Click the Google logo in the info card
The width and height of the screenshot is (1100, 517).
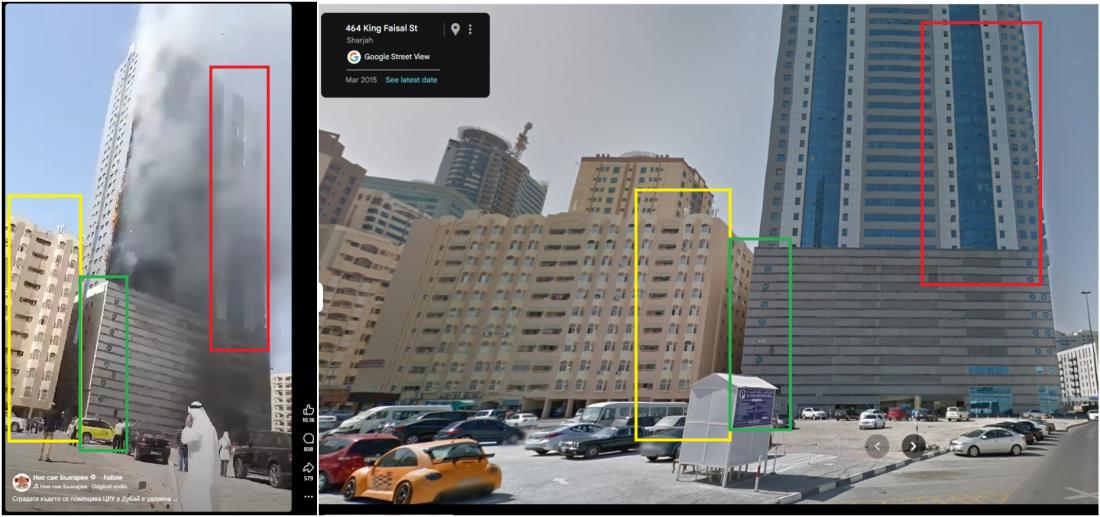pos(354,57)
